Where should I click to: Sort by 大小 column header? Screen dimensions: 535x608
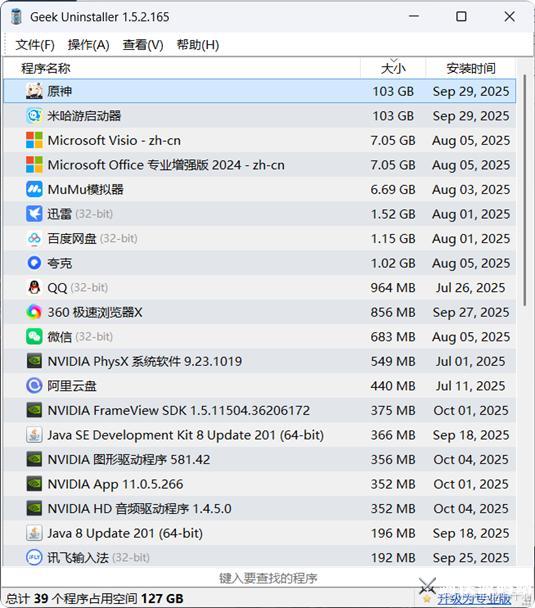[x=393, y=68]
